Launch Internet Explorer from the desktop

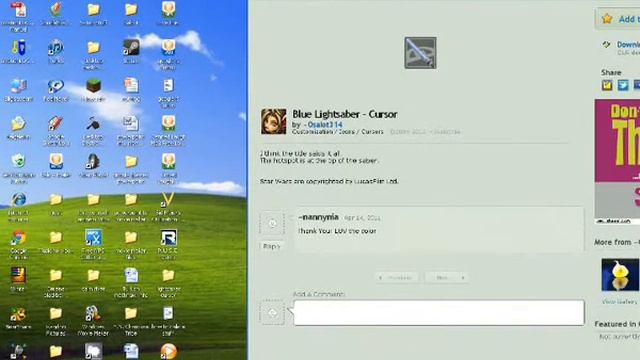pyautogui.click(x=18, y=200)
